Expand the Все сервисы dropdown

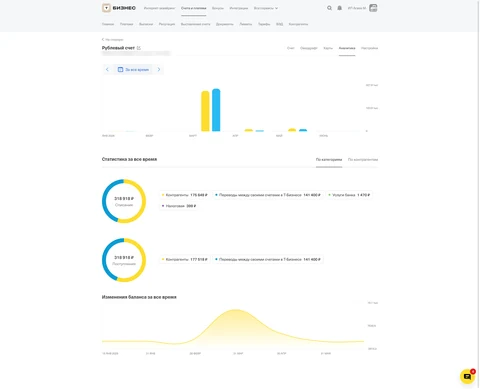pos(266,8)
